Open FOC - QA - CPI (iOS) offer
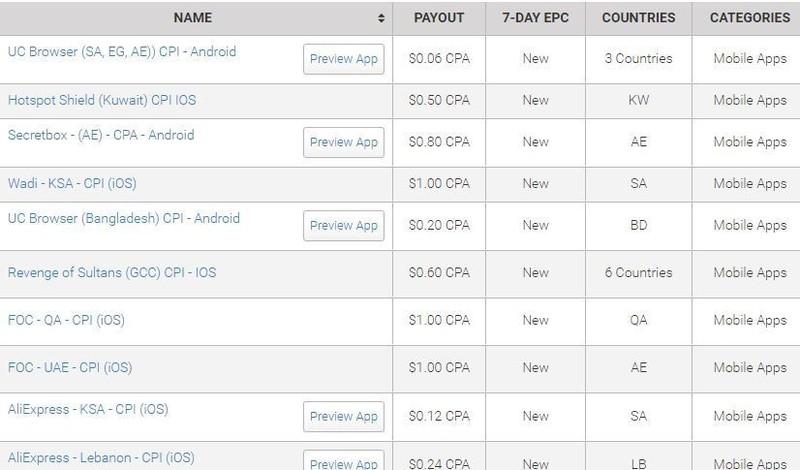800x470 pixels. [x=66, y=320]
